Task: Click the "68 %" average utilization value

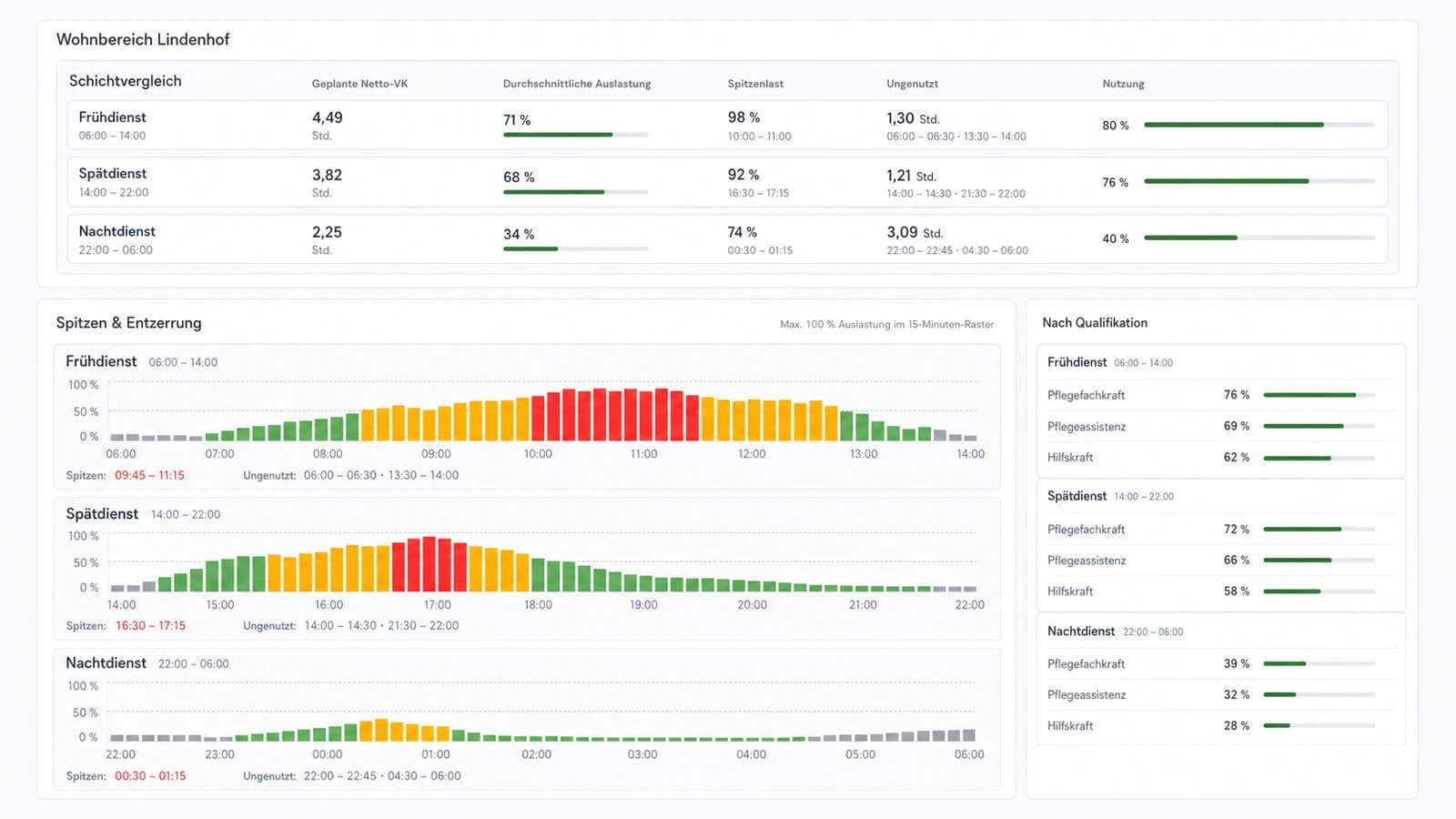Action: pos(519,177)
